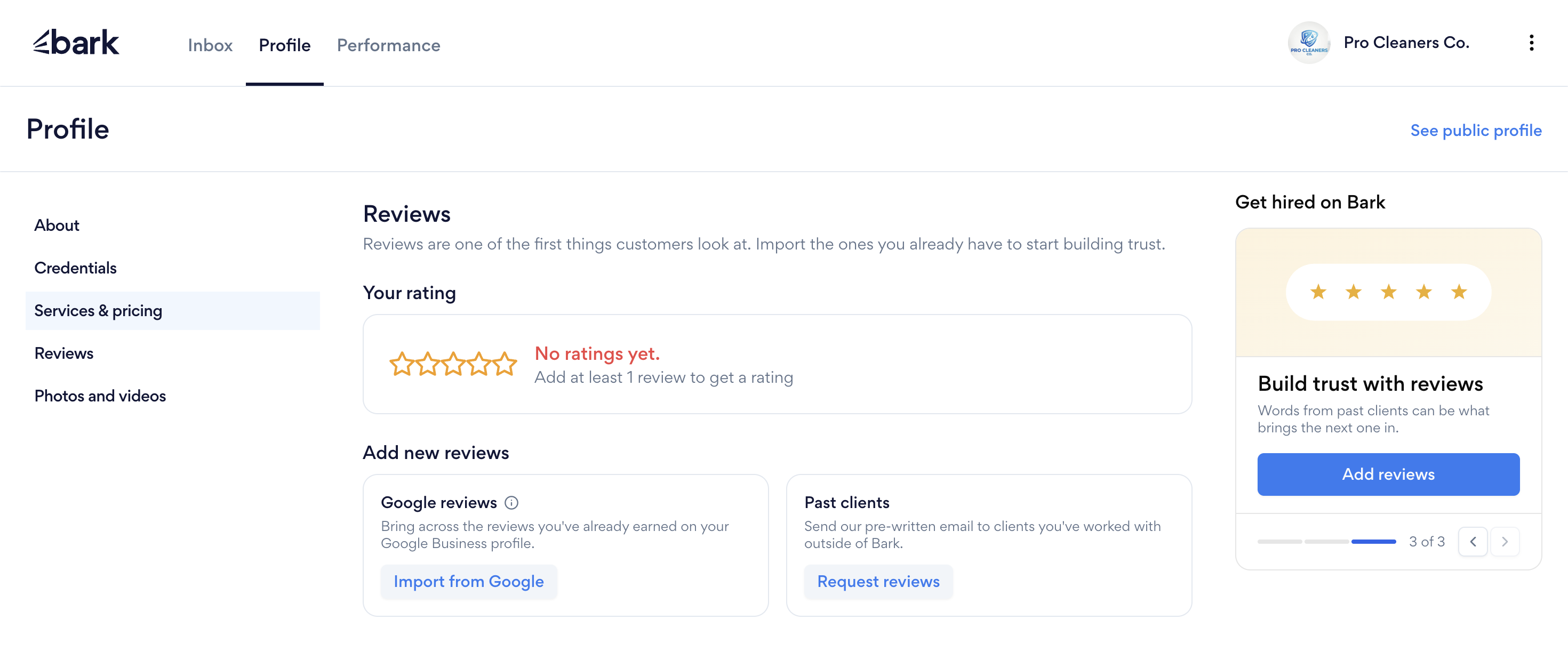Click Request reviews button
1568x660 pixels.
point(878,582)
